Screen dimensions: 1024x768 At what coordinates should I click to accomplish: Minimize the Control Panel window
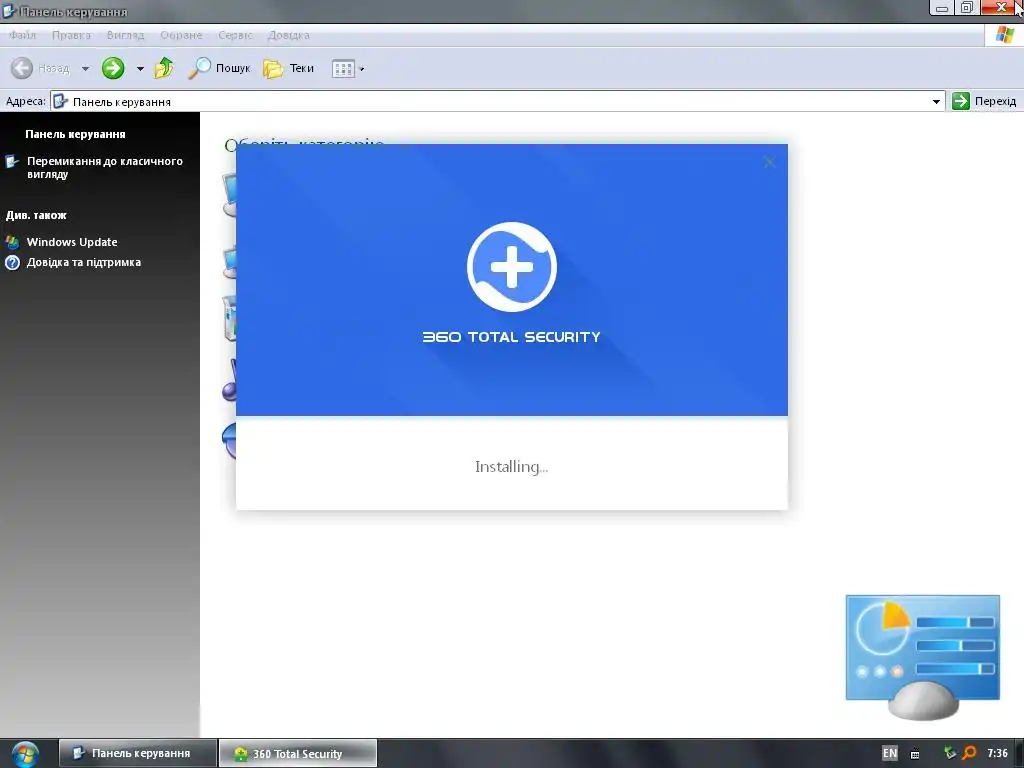[x=942, y=8]
